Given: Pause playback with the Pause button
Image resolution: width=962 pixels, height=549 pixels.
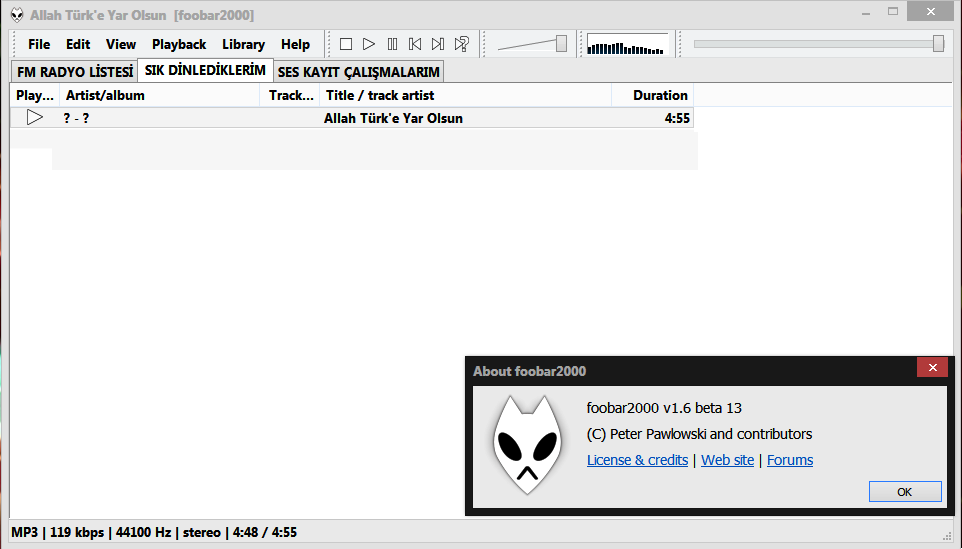Looking at the screenshot, I should pyautogui.click(x=392, y=44).
